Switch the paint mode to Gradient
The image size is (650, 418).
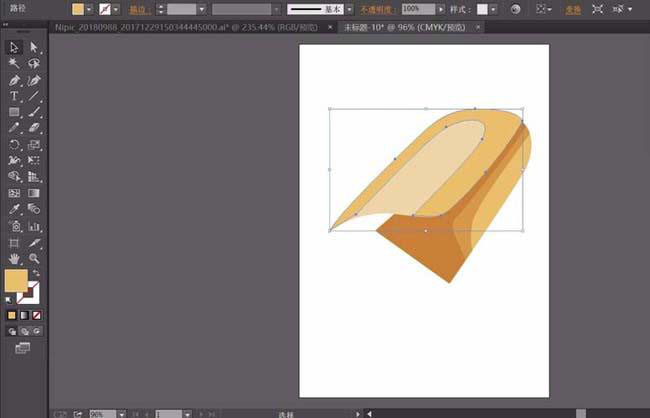(x=25, y=315)
